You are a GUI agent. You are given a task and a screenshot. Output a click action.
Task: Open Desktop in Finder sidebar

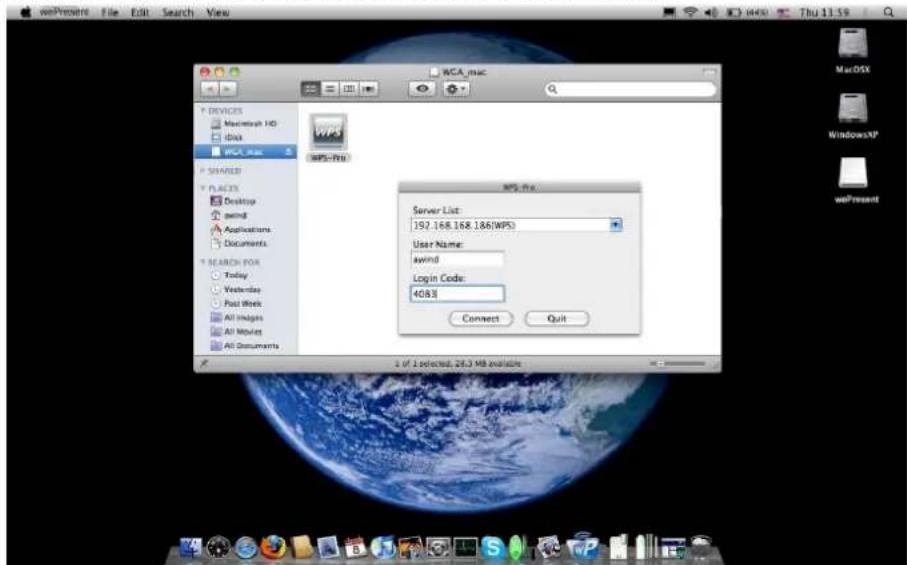(x=233, y=201)
